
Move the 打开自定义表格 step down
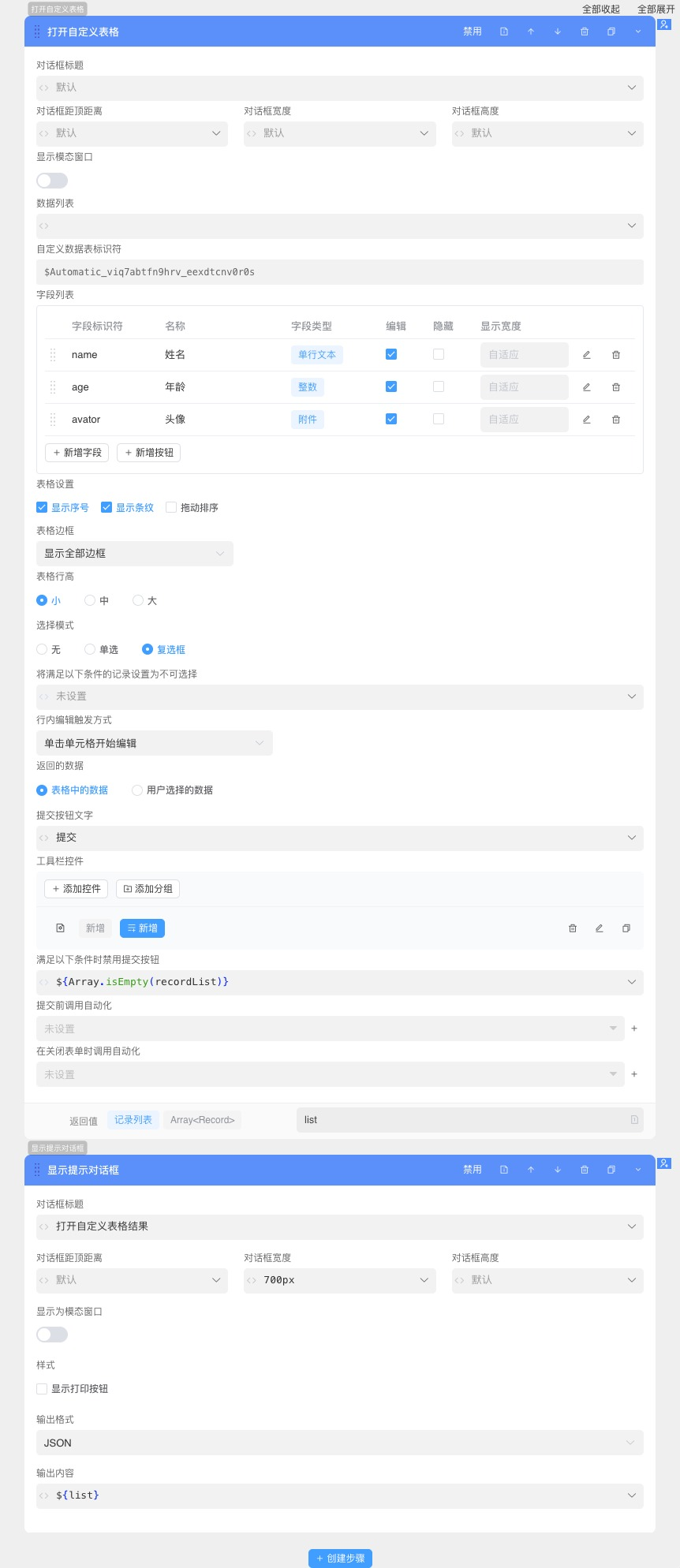pos(558,32)
